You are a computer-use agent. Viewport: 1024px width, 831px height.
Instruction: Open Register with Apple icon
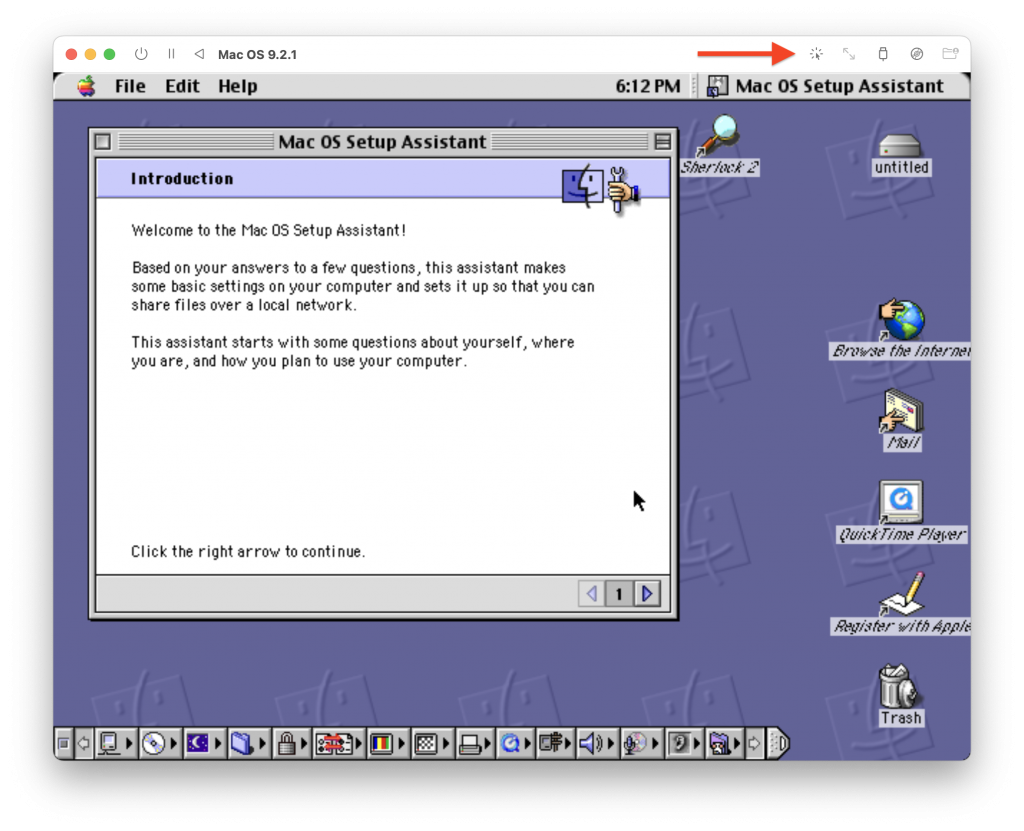[x=902, y=596]
